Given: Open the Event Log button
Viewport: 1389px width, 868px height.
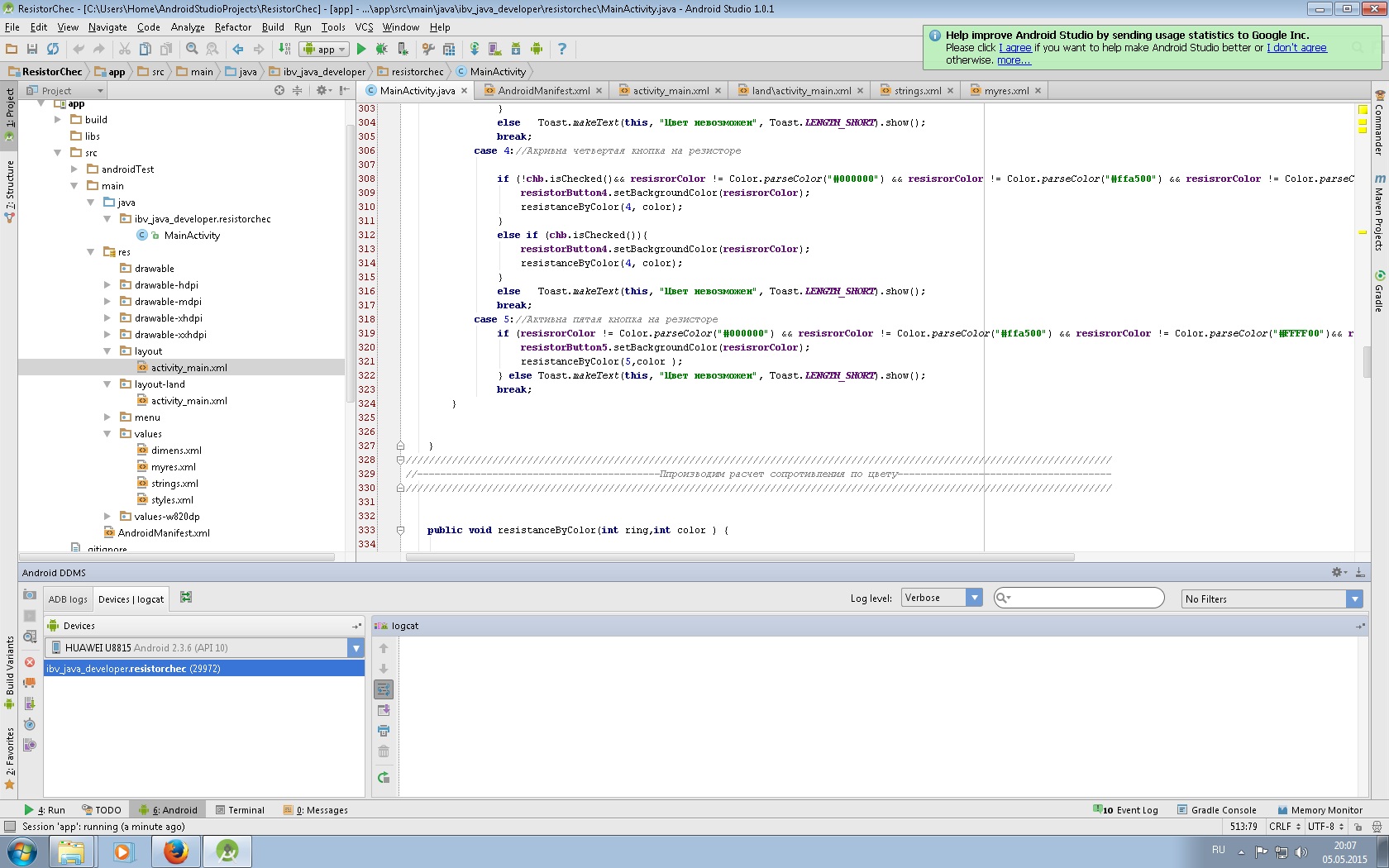Looking at the screenshot, I should [1126, 810].
